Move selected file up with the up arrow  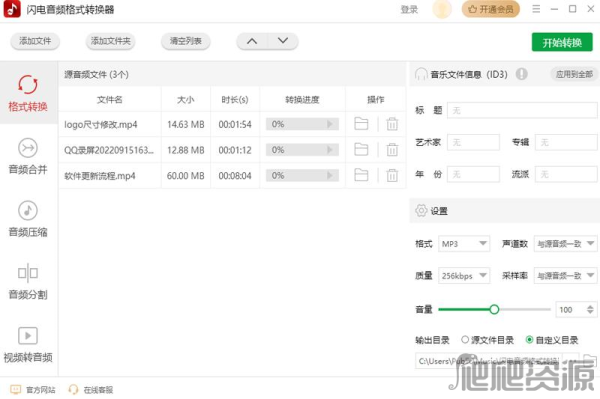[x=252, y=41]
